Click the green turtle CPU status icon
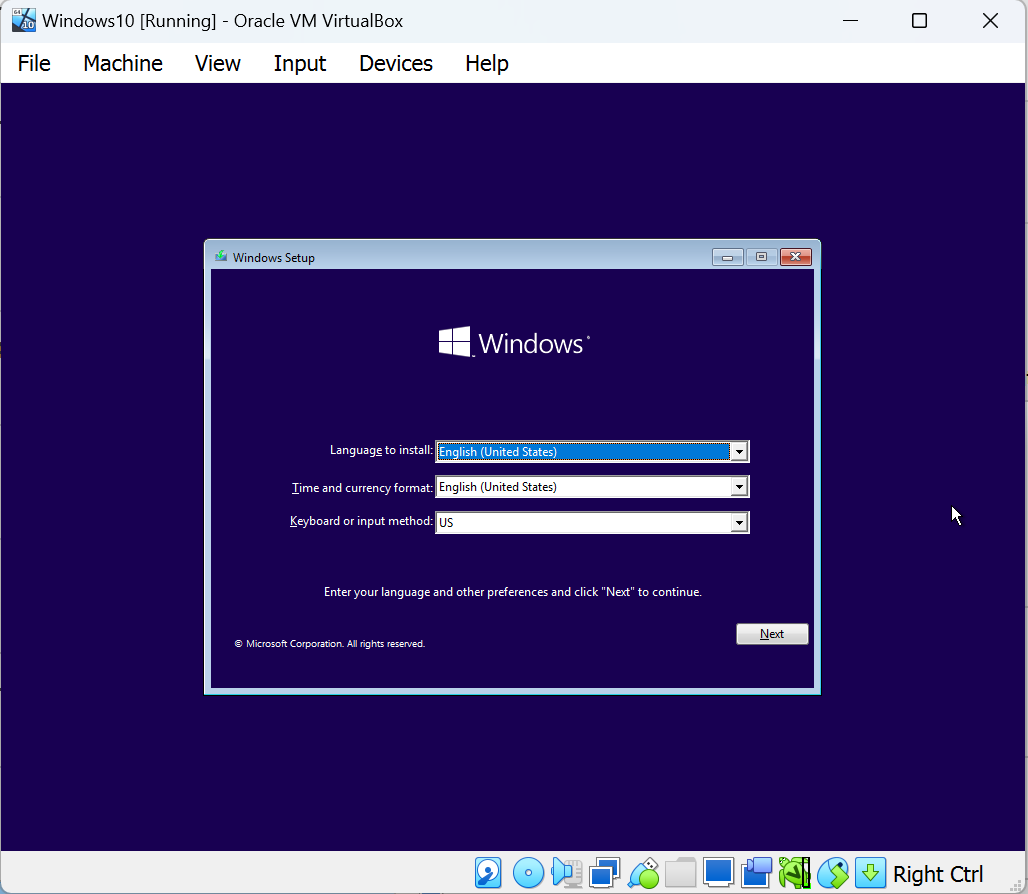The height and width of the screenshot is (894, 1028). (795, 873)
